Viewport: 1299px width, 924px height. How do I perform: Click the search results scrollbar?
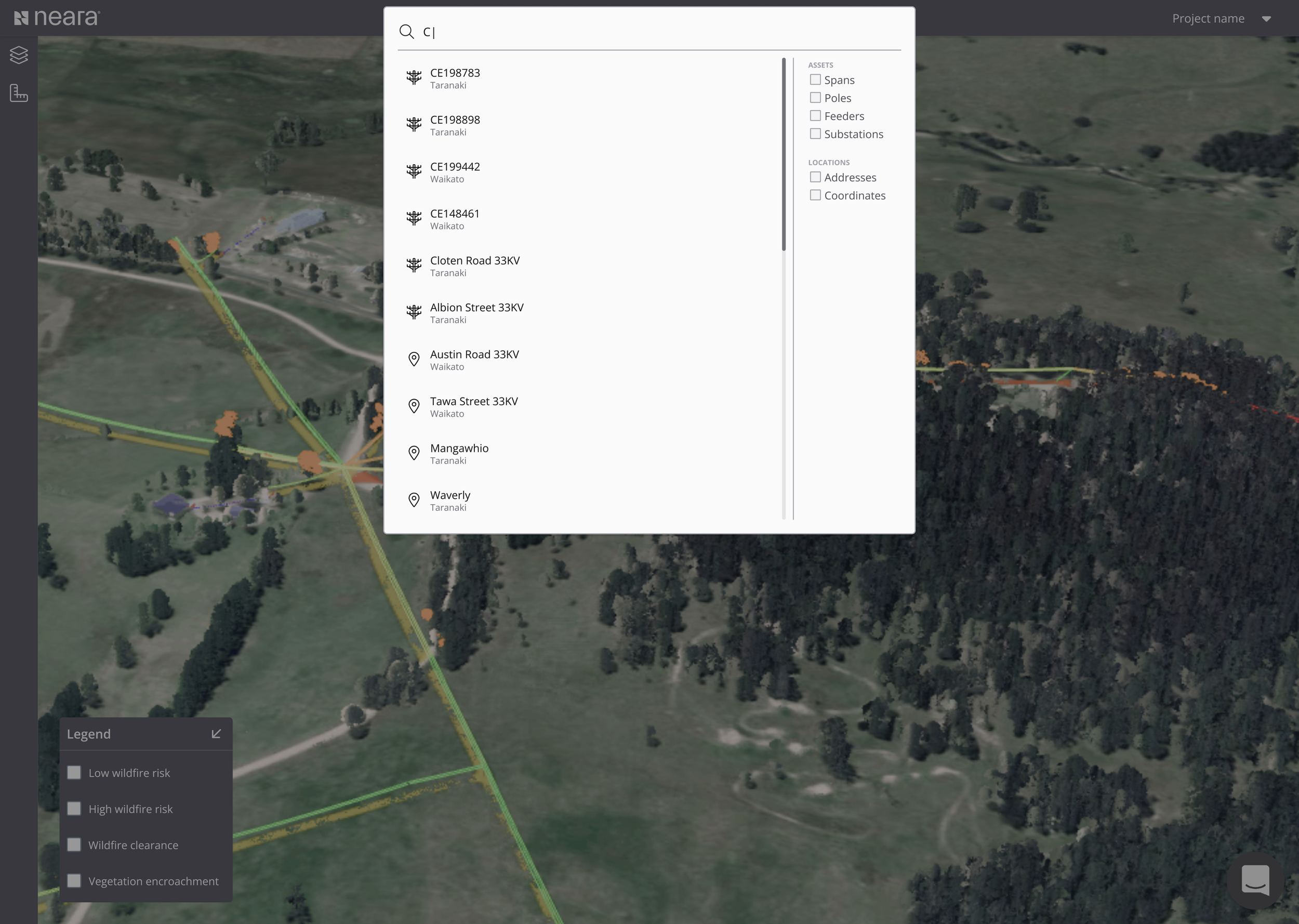(x=784, y=154)
